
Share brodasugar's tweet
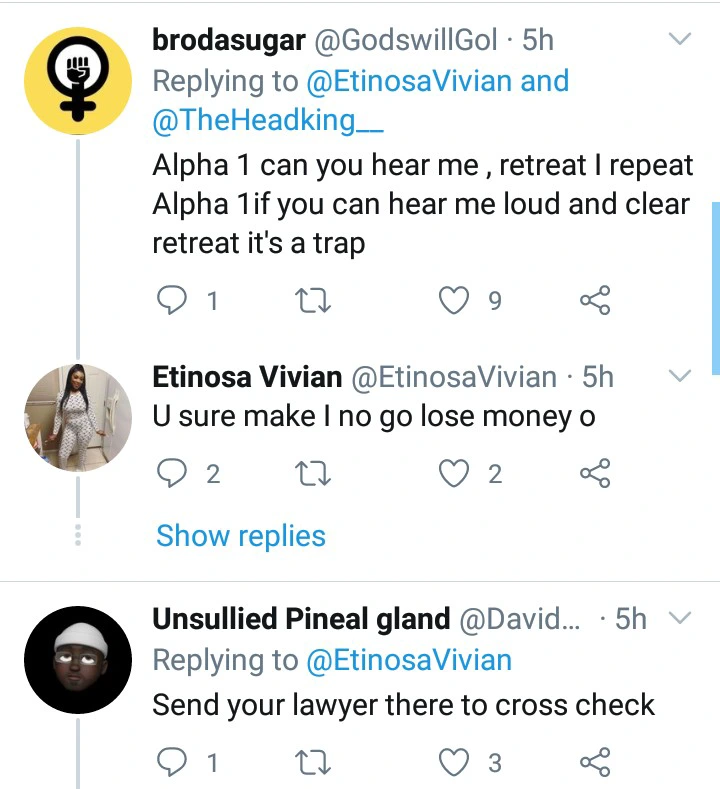coord(595,299)
